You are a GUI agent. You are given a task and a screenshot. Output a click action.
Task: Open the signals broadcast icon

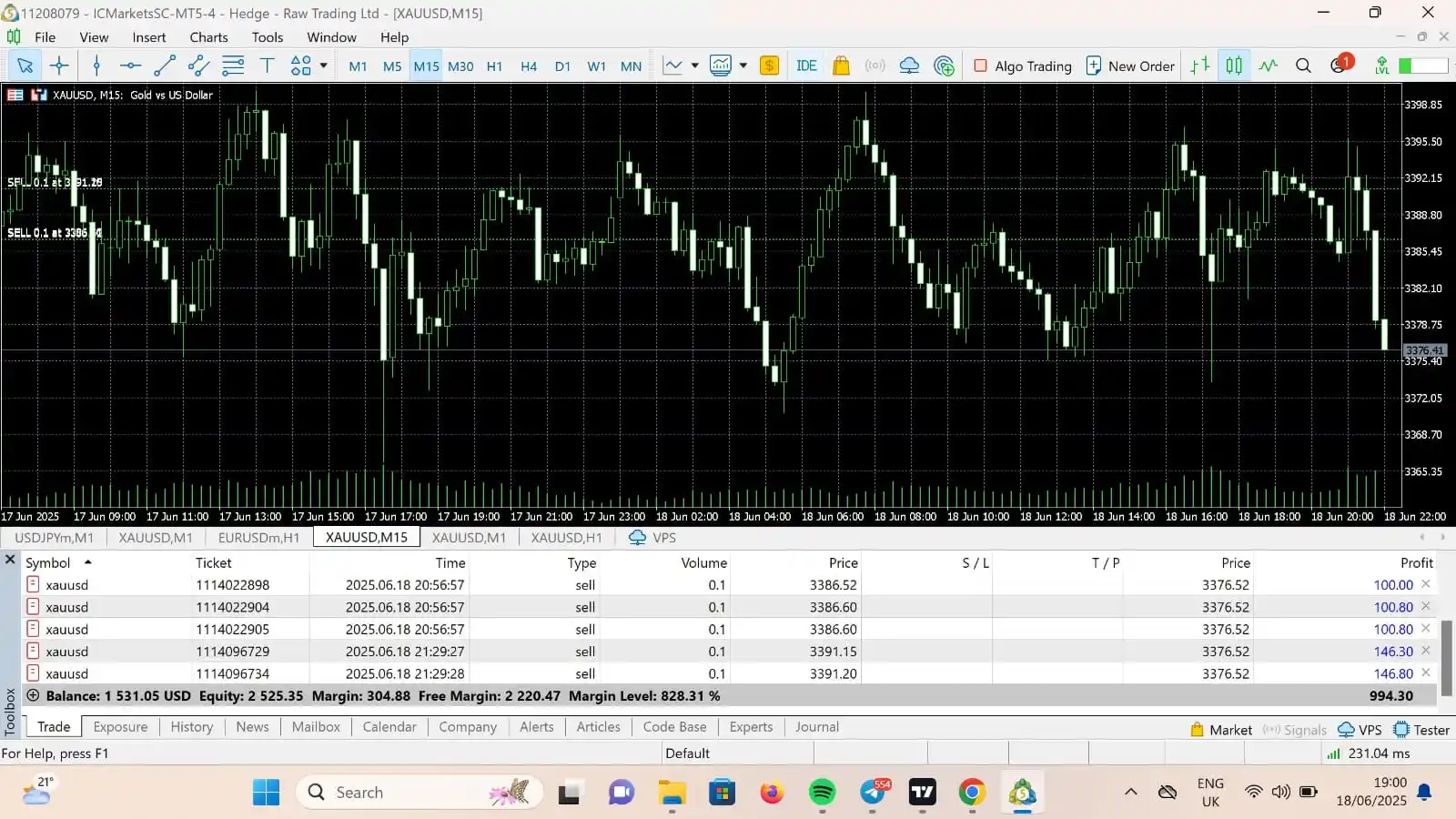click(875, 66)
